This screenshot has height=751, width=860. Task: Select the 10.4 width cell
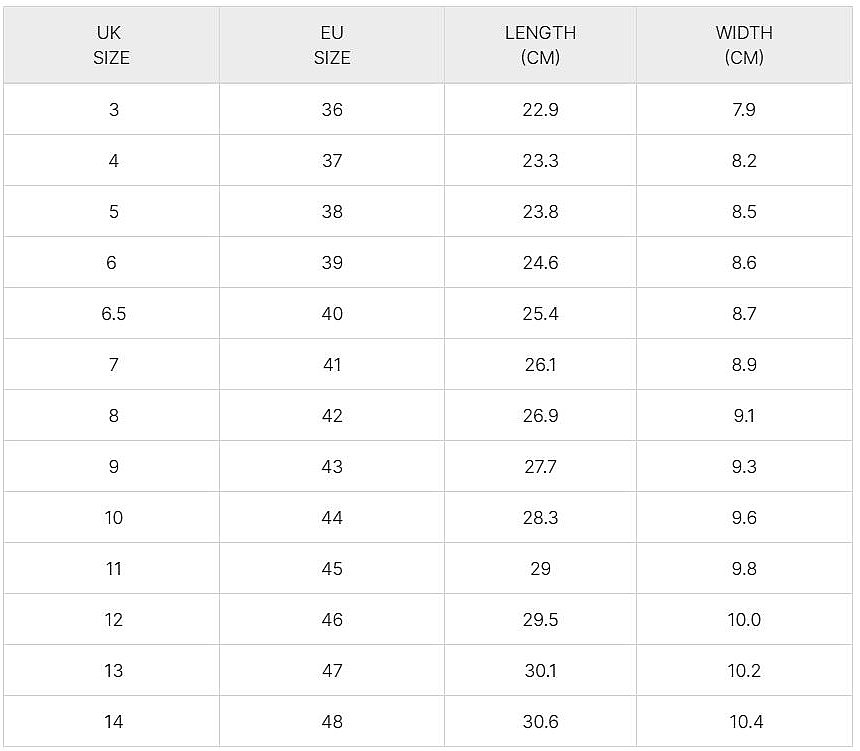[x=744, y=721]
